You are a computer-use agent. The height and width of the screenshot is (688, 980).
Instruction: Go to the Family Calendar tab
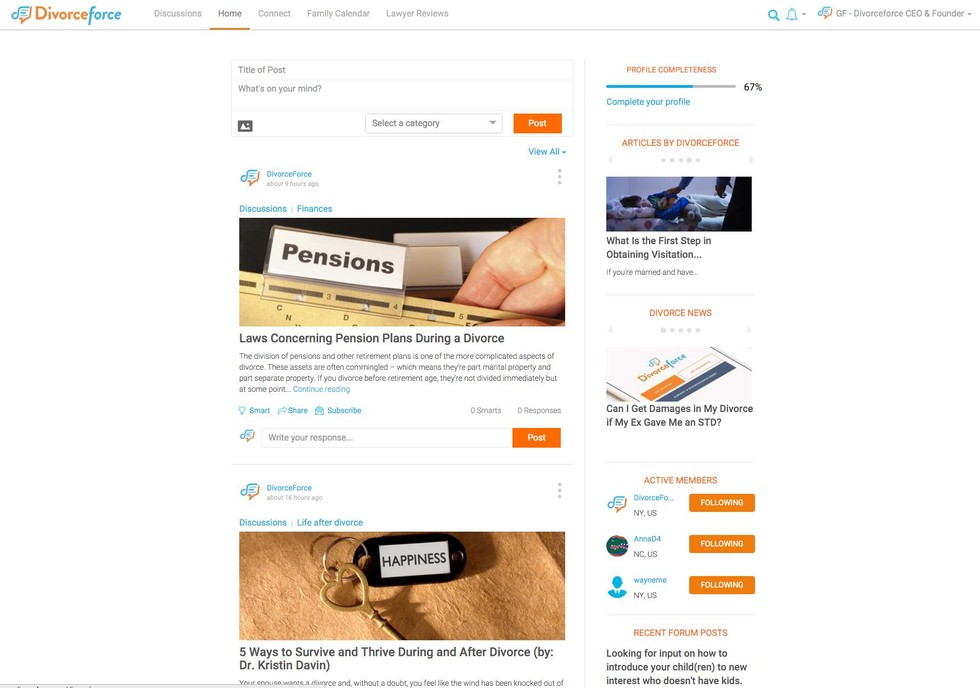(x=338, y=13)
